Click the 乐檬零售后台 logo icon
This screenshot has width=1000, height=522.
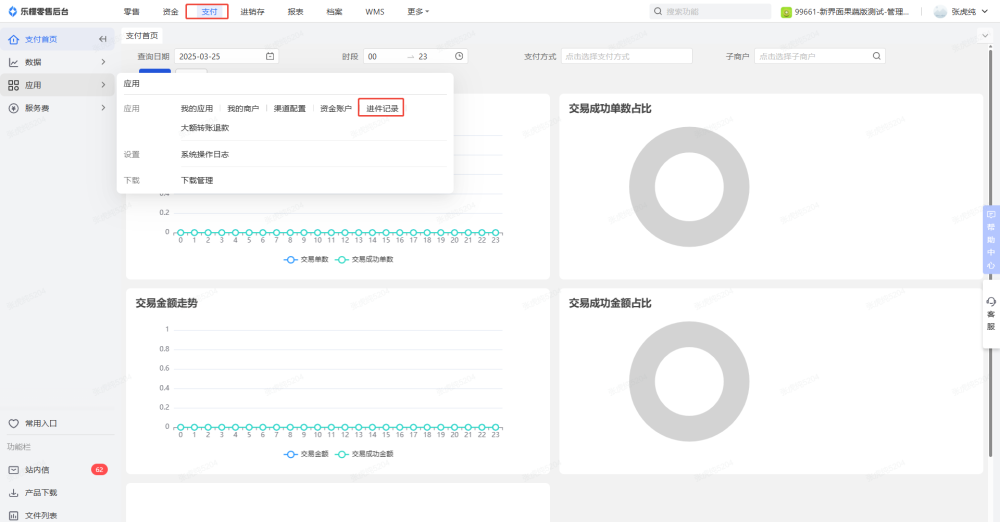(x=12, y=11)
